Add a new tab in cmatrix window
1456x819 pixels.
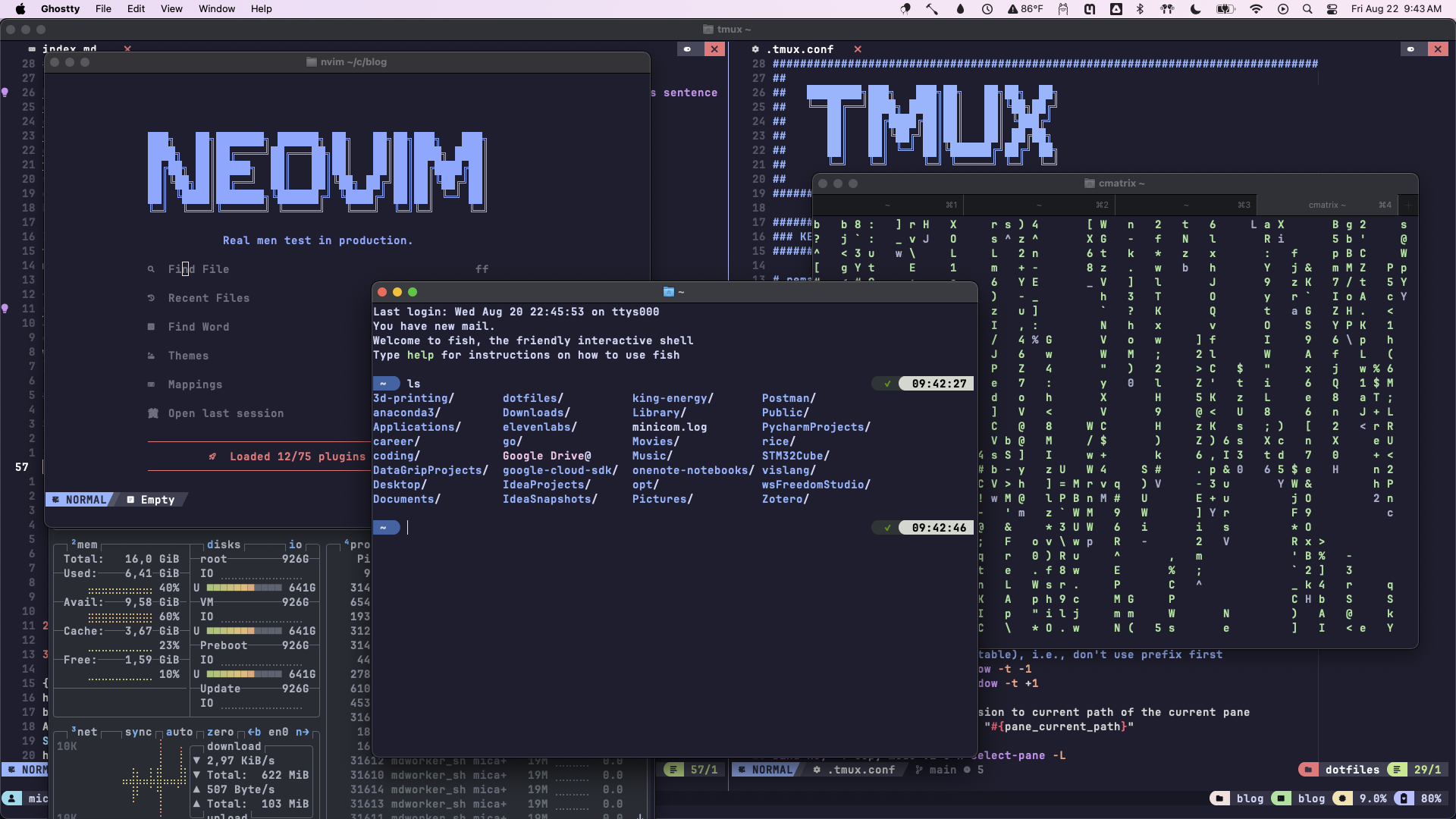click(x=1408, y=205)
